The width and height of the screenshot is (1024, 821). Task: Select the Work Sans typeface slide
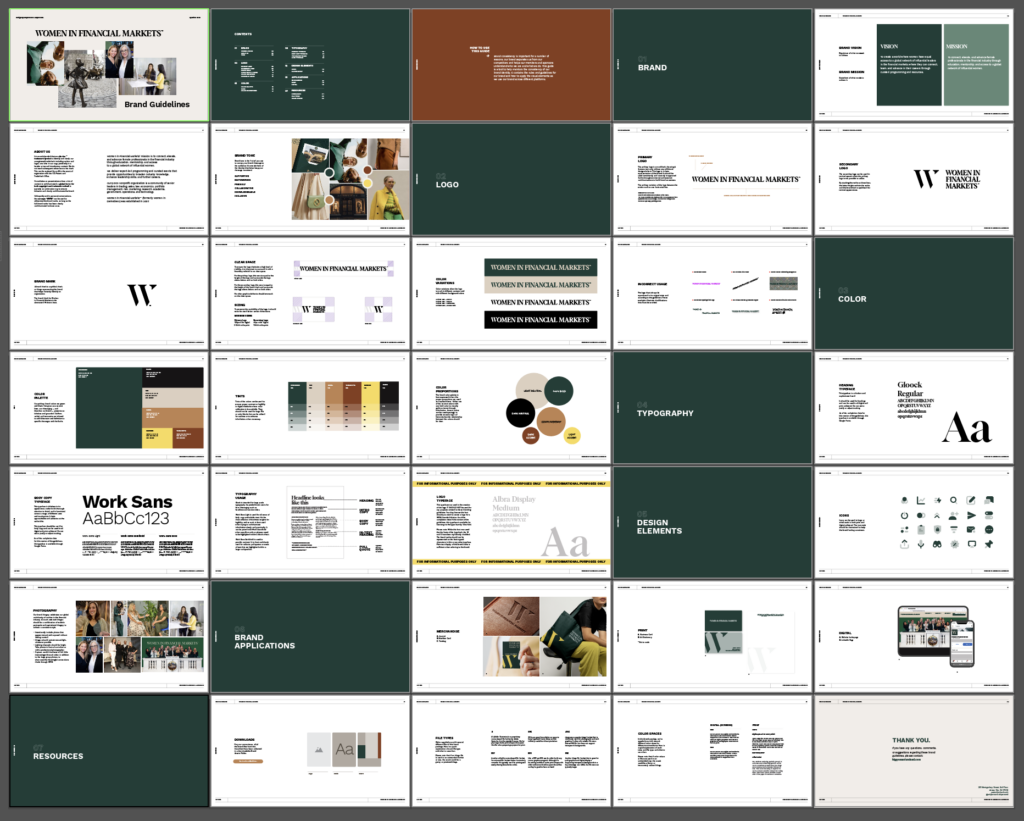109,522
